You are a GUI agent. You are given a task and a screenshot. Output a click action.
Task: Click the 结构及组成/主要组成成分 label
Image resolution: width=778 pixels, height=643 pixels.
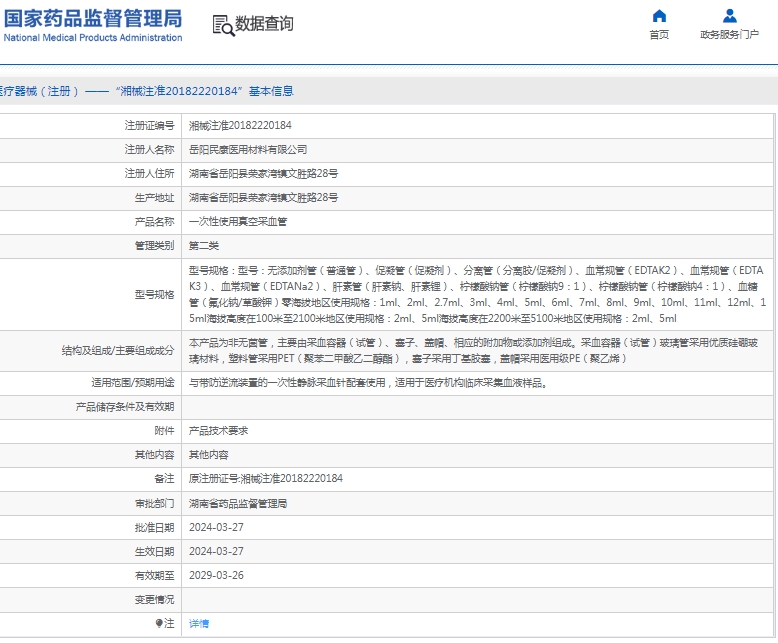point(118,351)
